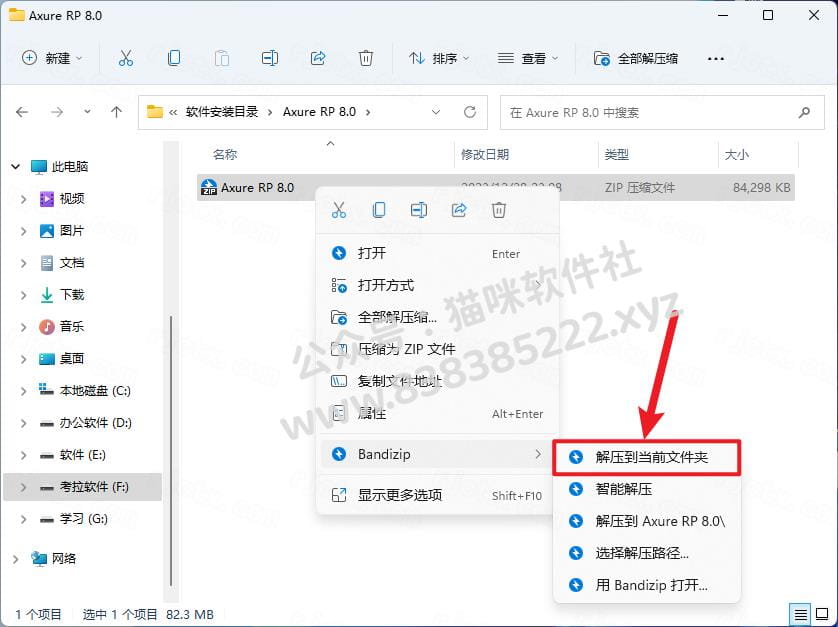Select 桌面 in the navigation tree
Screen dimensions: 838x627
[x=72, y=359]
